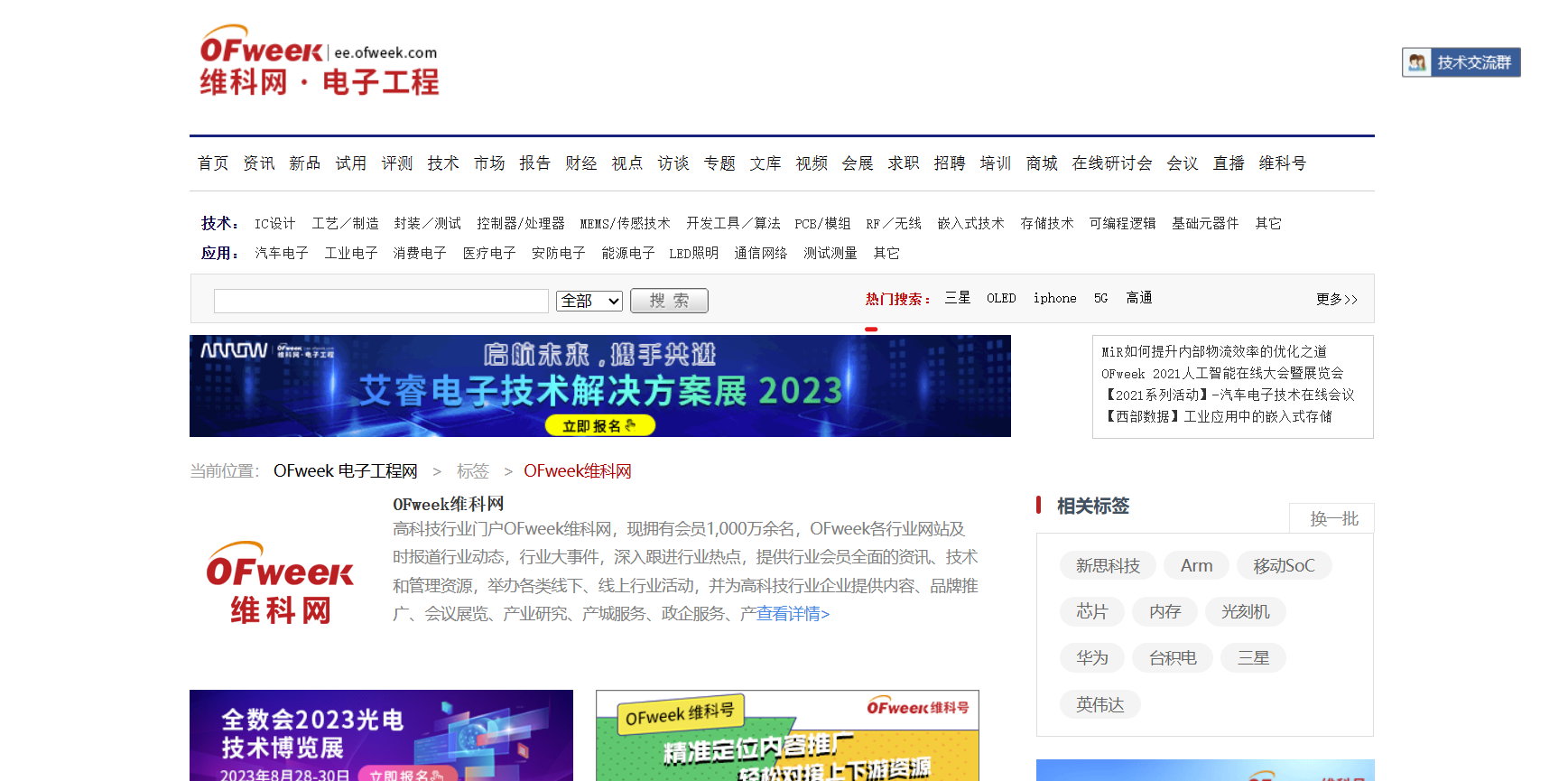The height and width of the screenshot is (781, 1568).
Task: Open article MiR如何提升内部物流效率的优化之道
Action: click(1214, 352)
